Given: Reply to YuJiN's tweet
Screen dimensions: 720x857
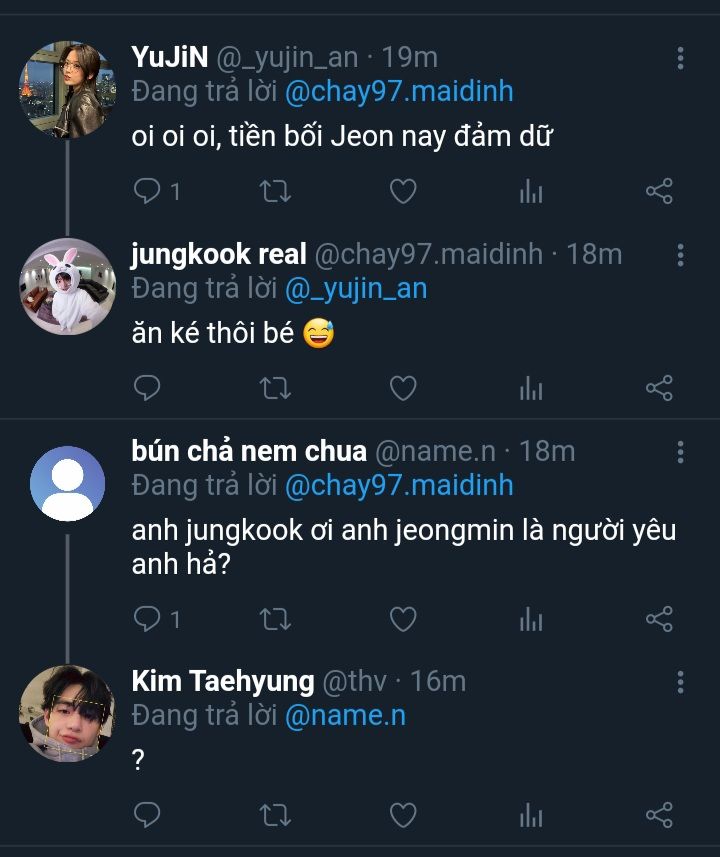Looking at the screenshot, I should click(x=147, y=191).
